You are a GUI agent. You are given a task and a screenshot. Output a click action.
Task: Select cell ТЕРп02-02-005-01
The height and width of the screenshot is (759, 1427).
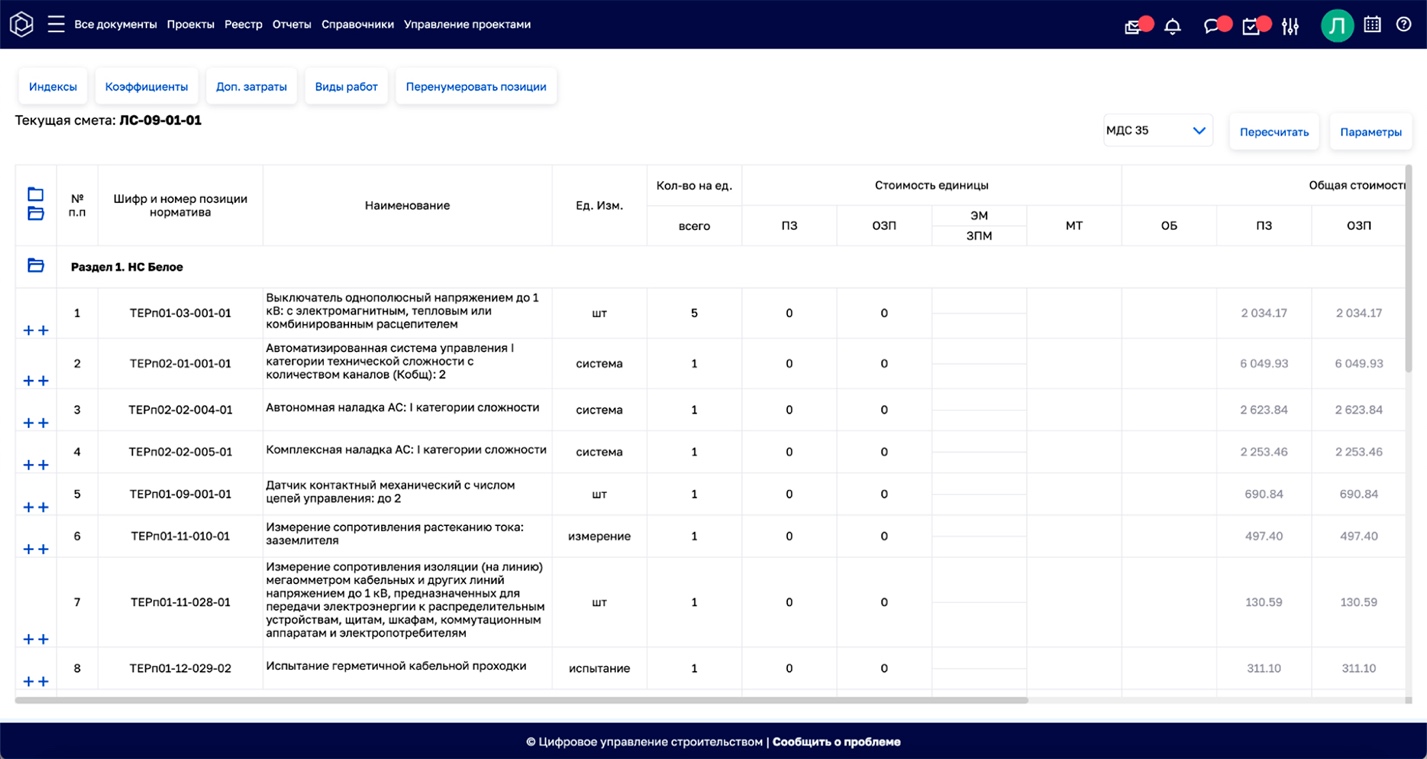tap(180, 452)
